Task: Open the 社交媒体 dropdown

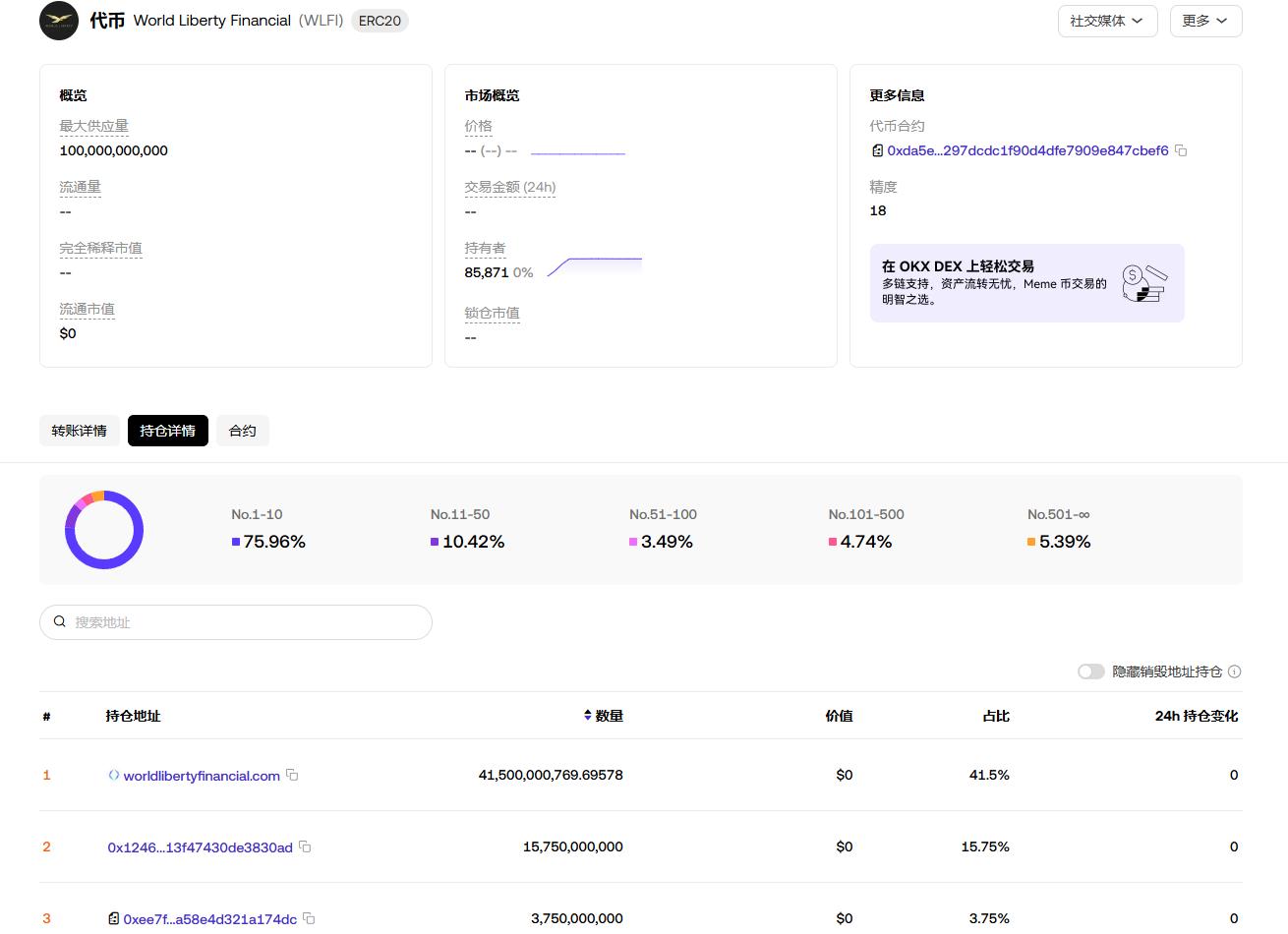Action: pos(1107,21)
